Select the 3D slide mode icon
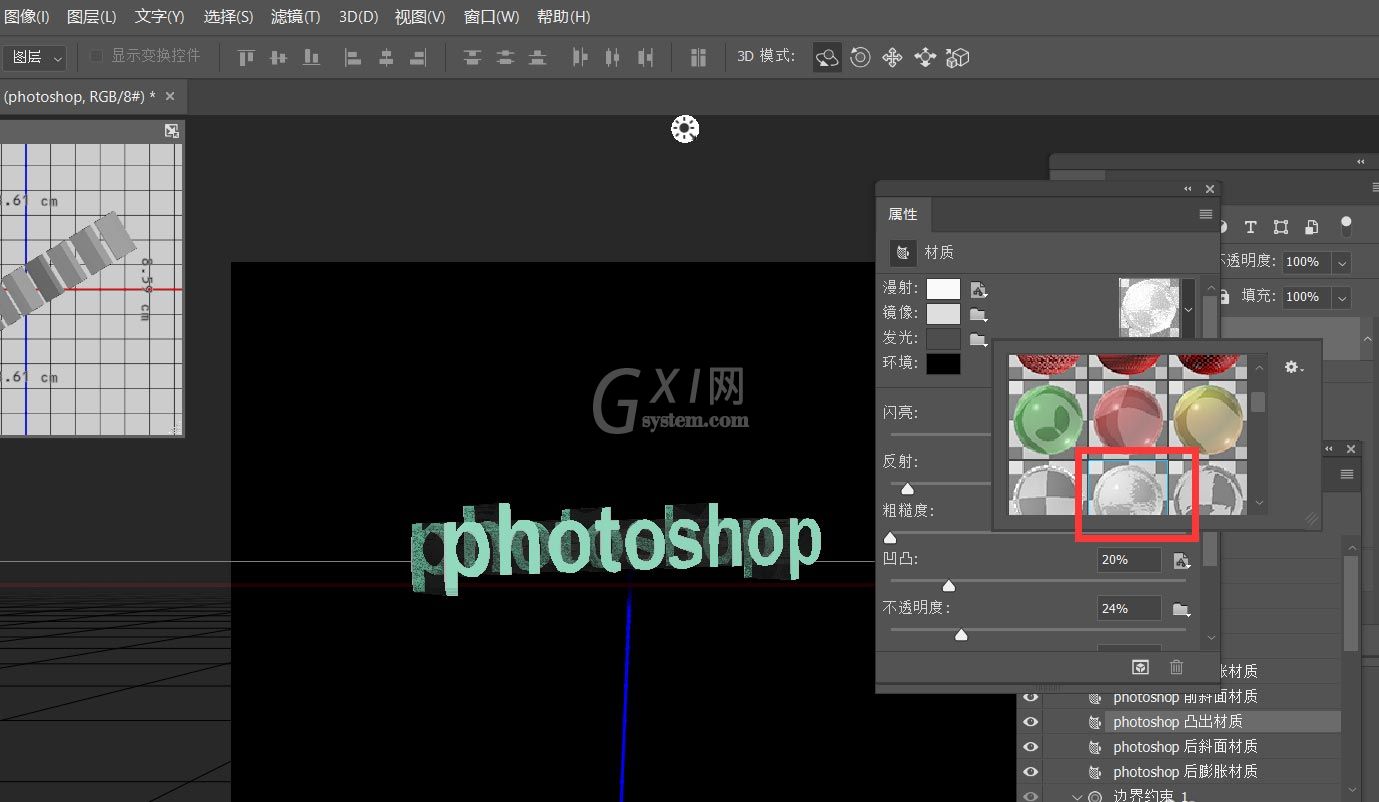The width and height of the screenshot is (1379, 802). (925, 57)
